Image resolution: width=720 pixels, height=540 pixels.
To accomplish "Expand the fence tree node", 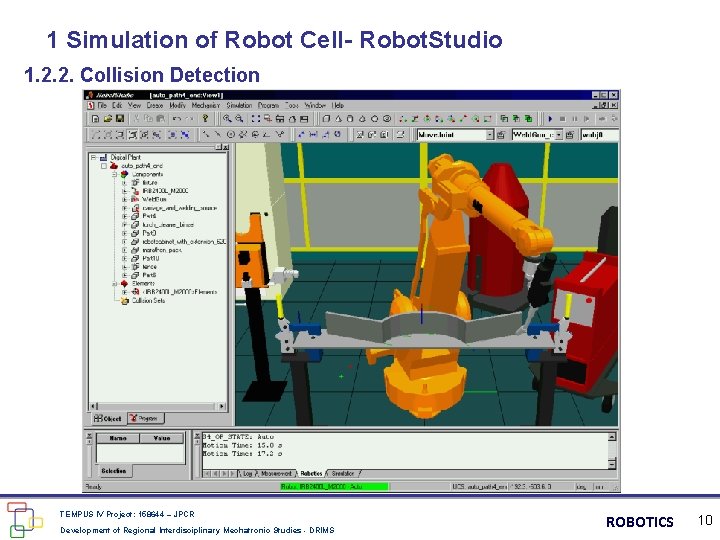I will [x=124, y=267].
